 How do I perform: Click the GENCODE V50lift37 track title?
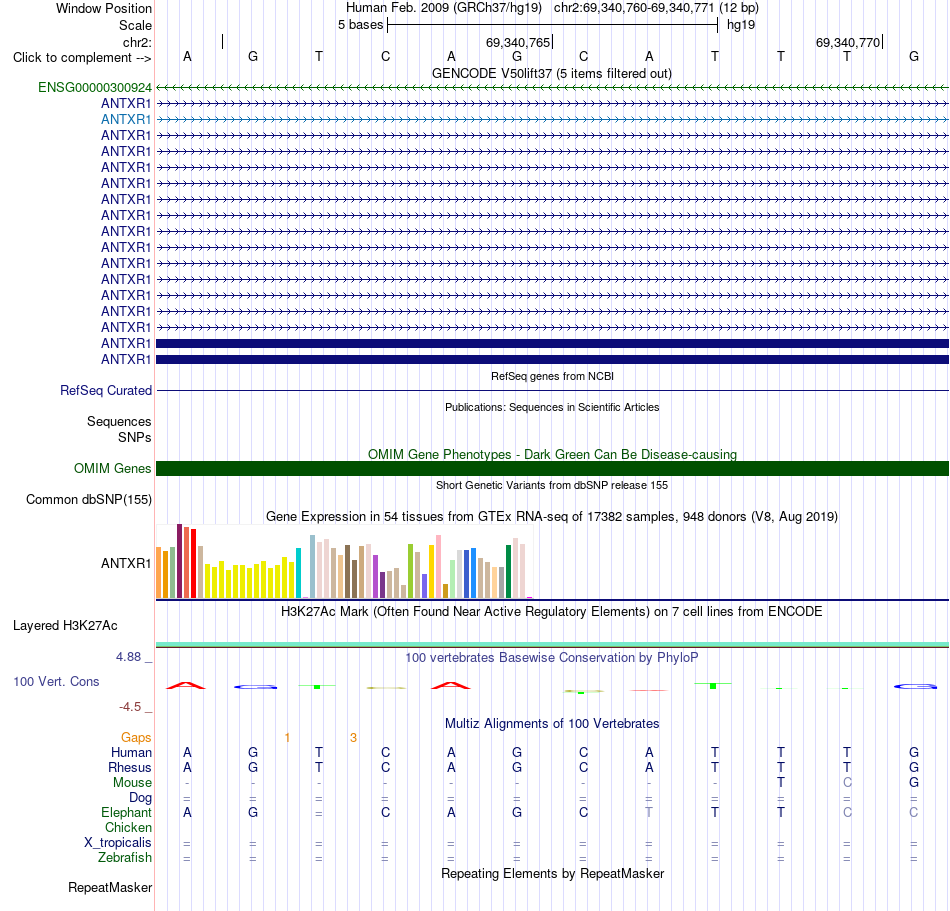552,73
